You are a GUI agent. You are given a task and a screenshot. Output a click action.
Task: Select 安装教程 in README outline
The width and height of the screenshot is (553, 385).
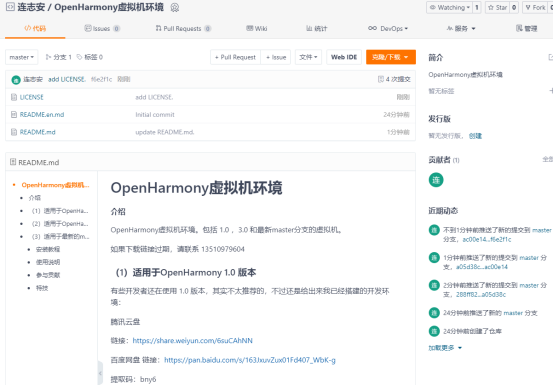[x=48, y=249]
